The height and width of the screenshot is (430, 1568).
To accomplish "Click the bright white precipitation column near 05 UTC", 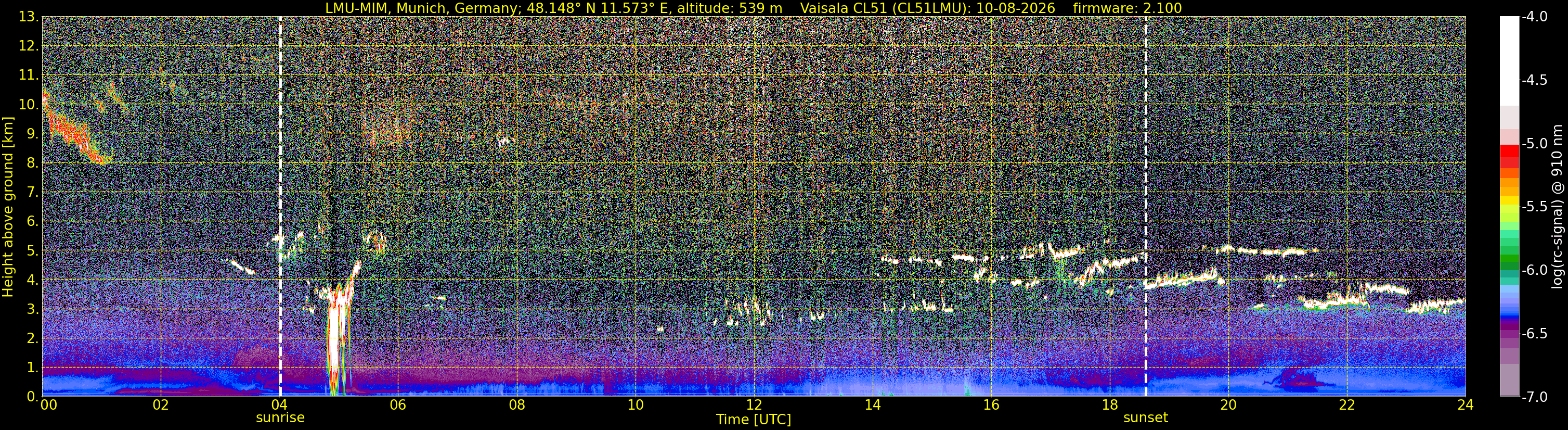I will [x=336, y=341].
